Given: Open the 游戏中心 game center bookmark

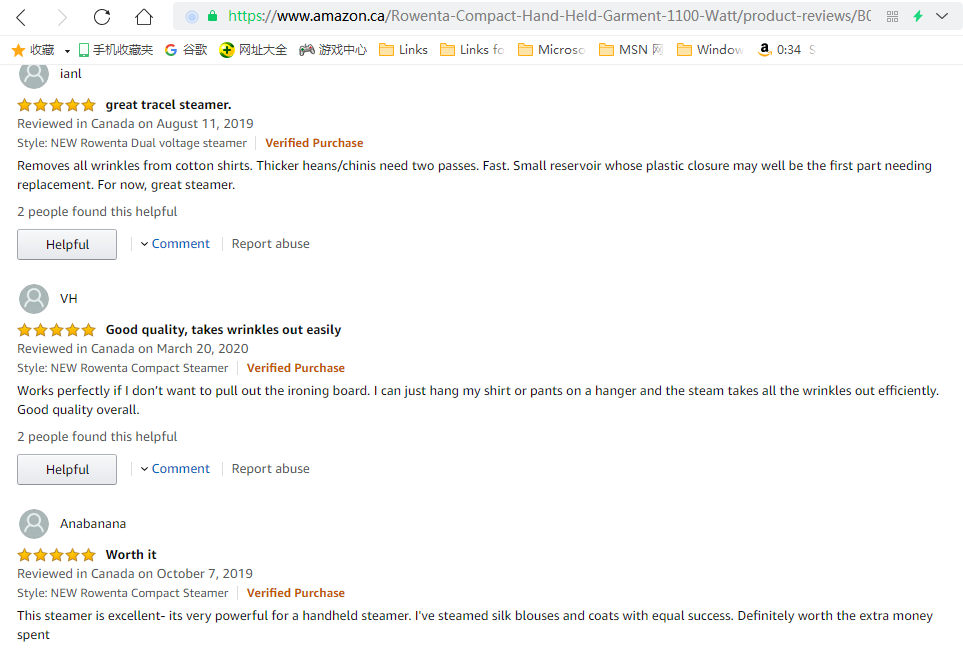Looking at the screenshot, I should coord(333,49).
